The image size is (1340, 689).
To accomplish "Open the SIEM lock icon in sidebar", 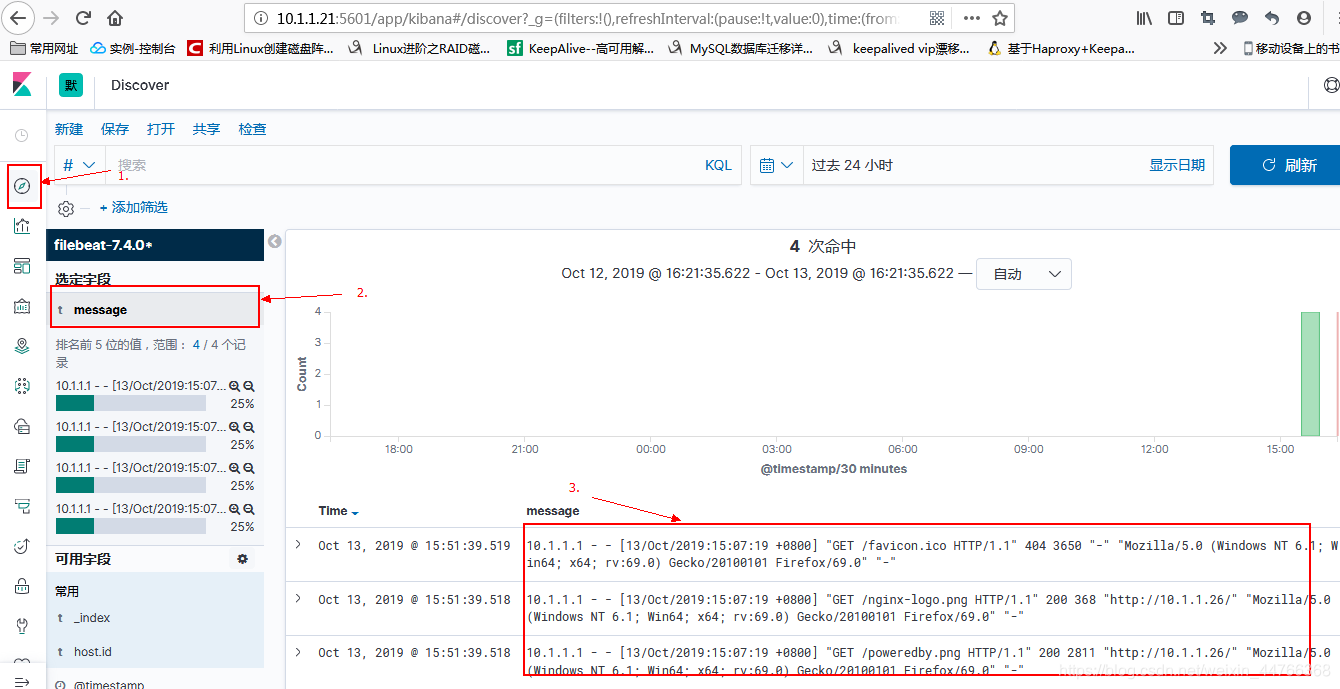I will (22, 586).
